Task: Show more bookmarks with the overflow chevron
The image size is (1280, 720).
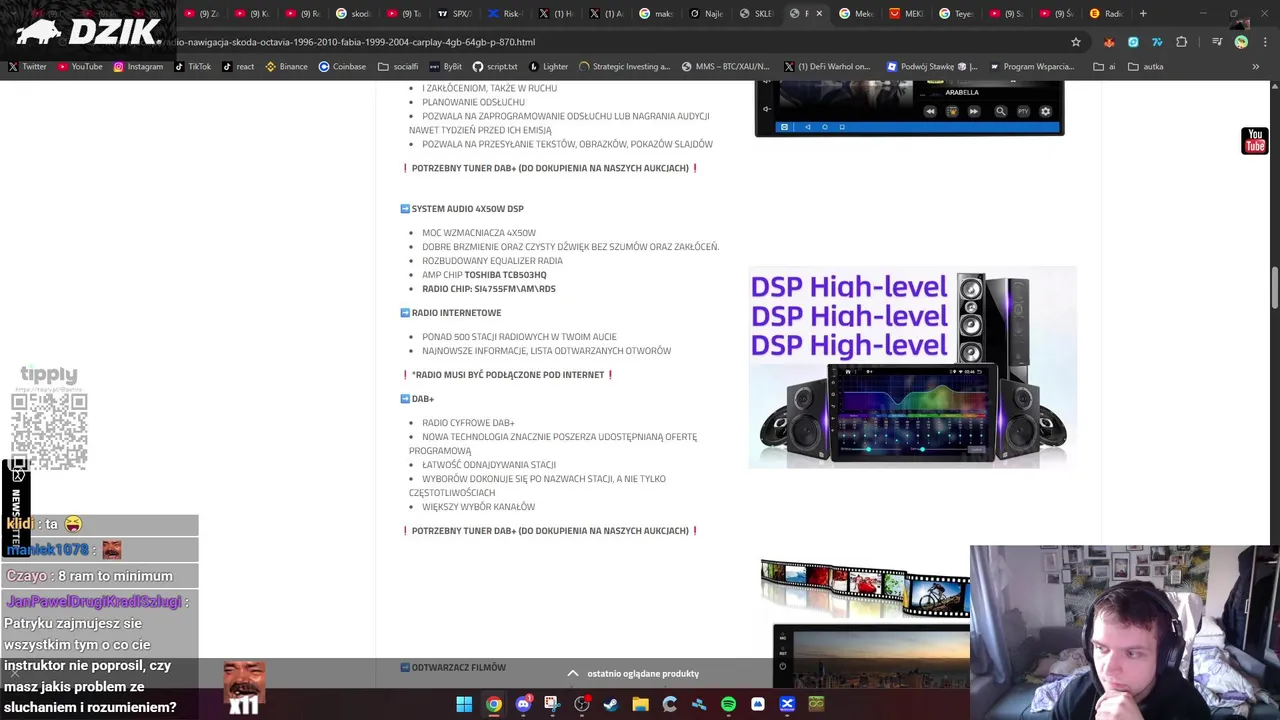Action: click(1256, 66)
